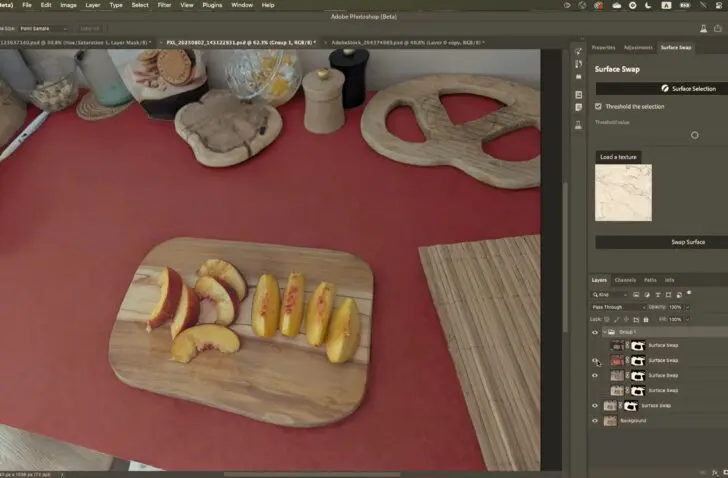728x478 pixels.
Task: Lock position icon in Layers panel
Action: click(x=626, y=319)
